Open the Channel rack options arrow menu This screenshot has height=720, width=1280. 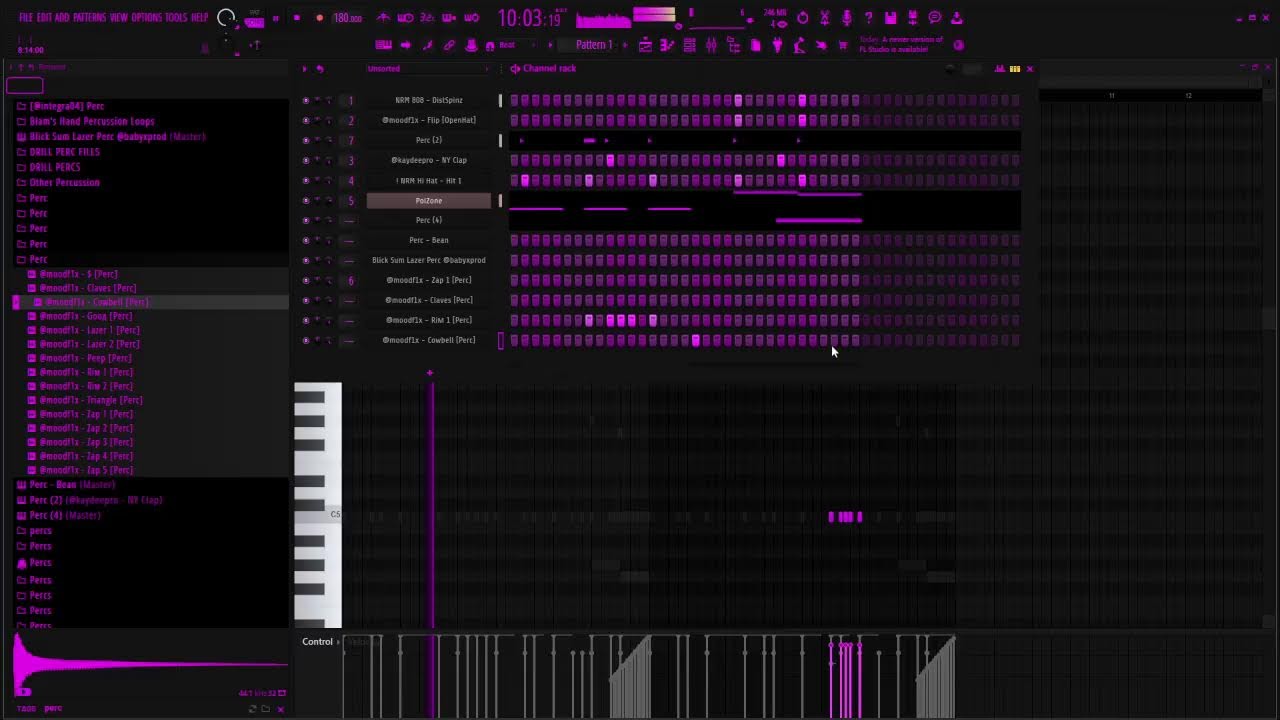(305, 69)
